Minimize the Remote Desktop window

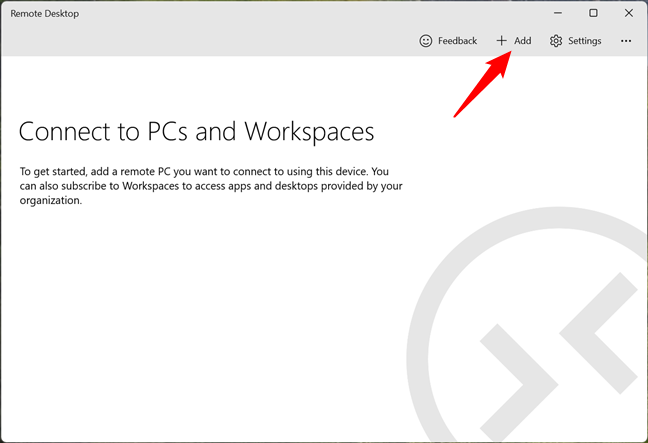(x=558, y=13)
